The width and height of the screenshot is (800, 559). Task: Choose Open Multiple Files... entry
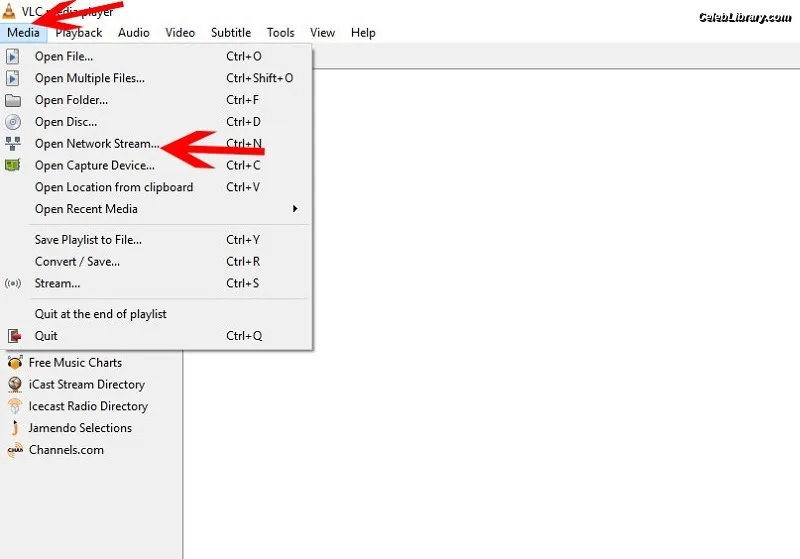click(x=156, y=78)
